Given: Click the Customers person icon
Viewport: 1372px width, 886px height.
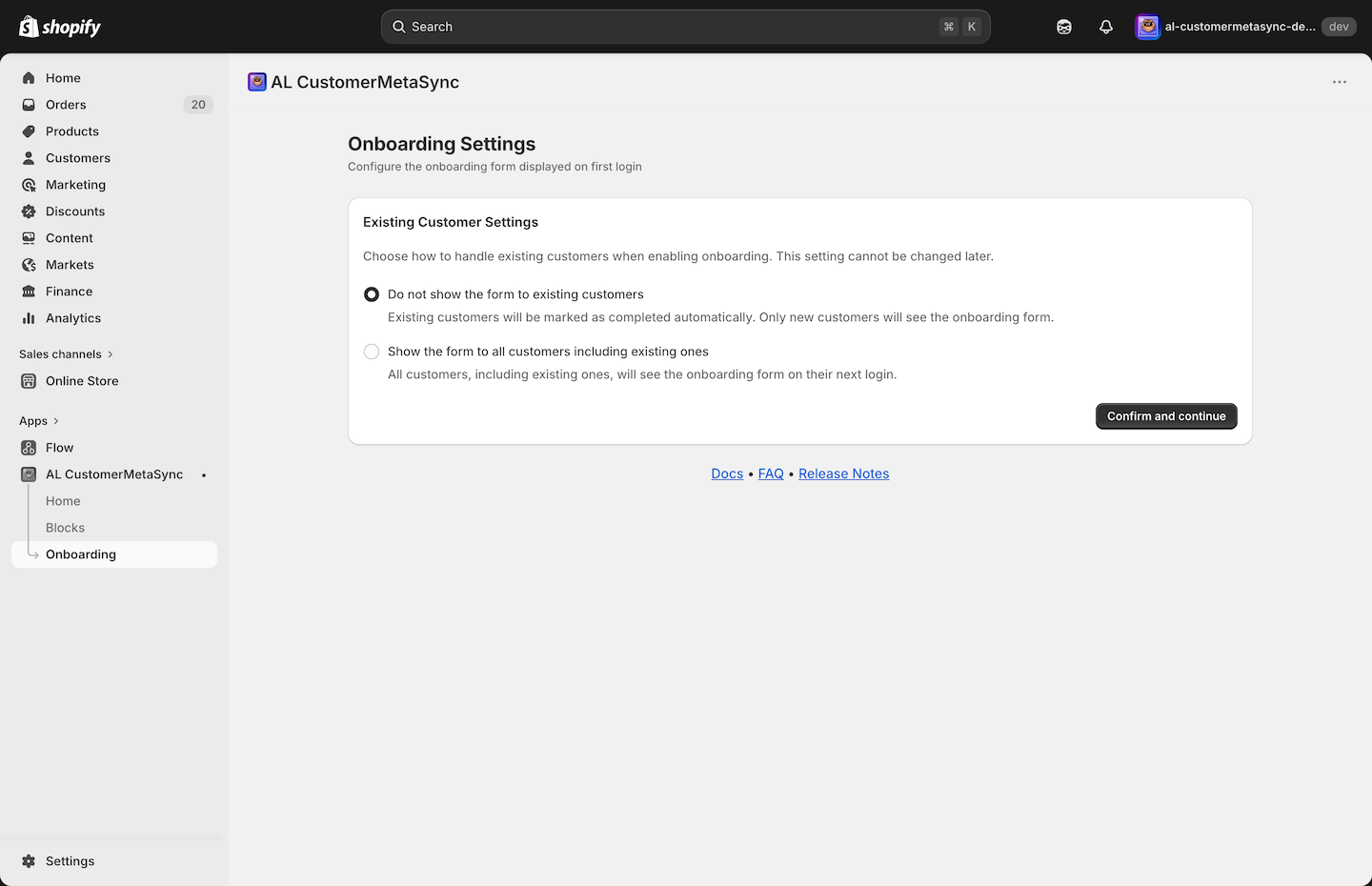Looking at the screenshot, I should click(x=29, y=158).
